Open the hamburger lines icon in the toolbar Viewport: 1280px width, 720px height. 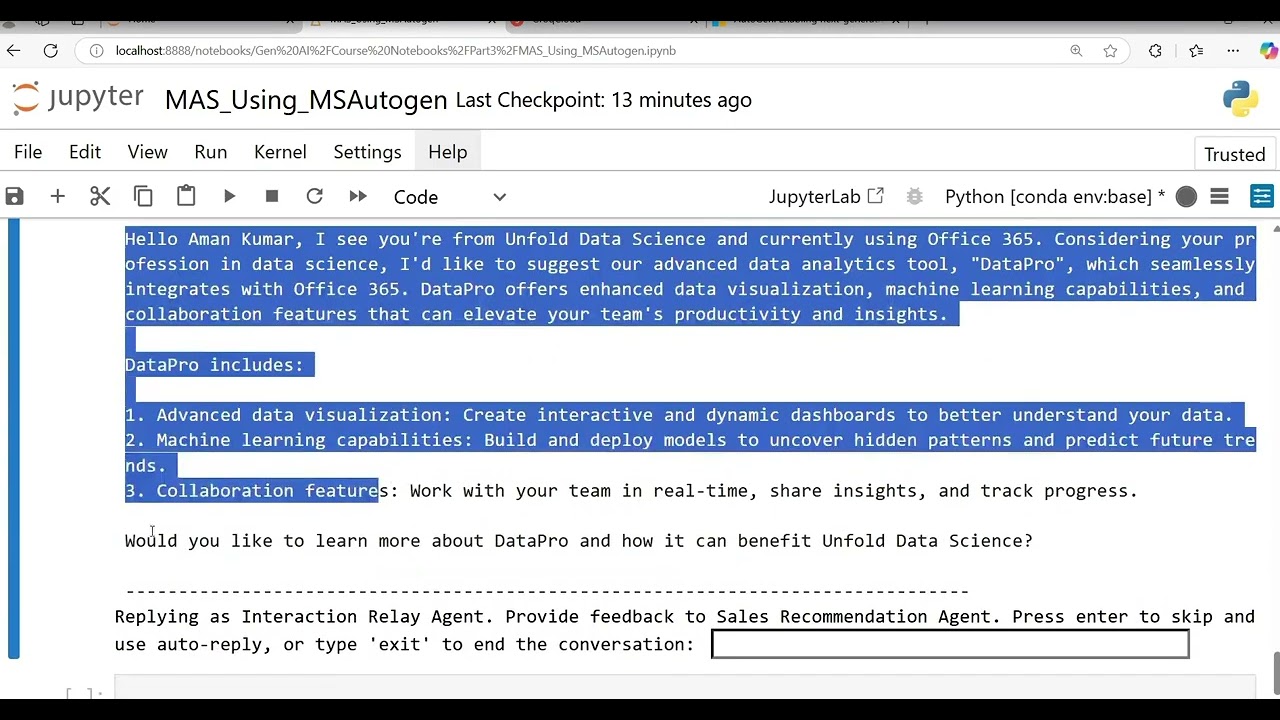pos(1219,196)
